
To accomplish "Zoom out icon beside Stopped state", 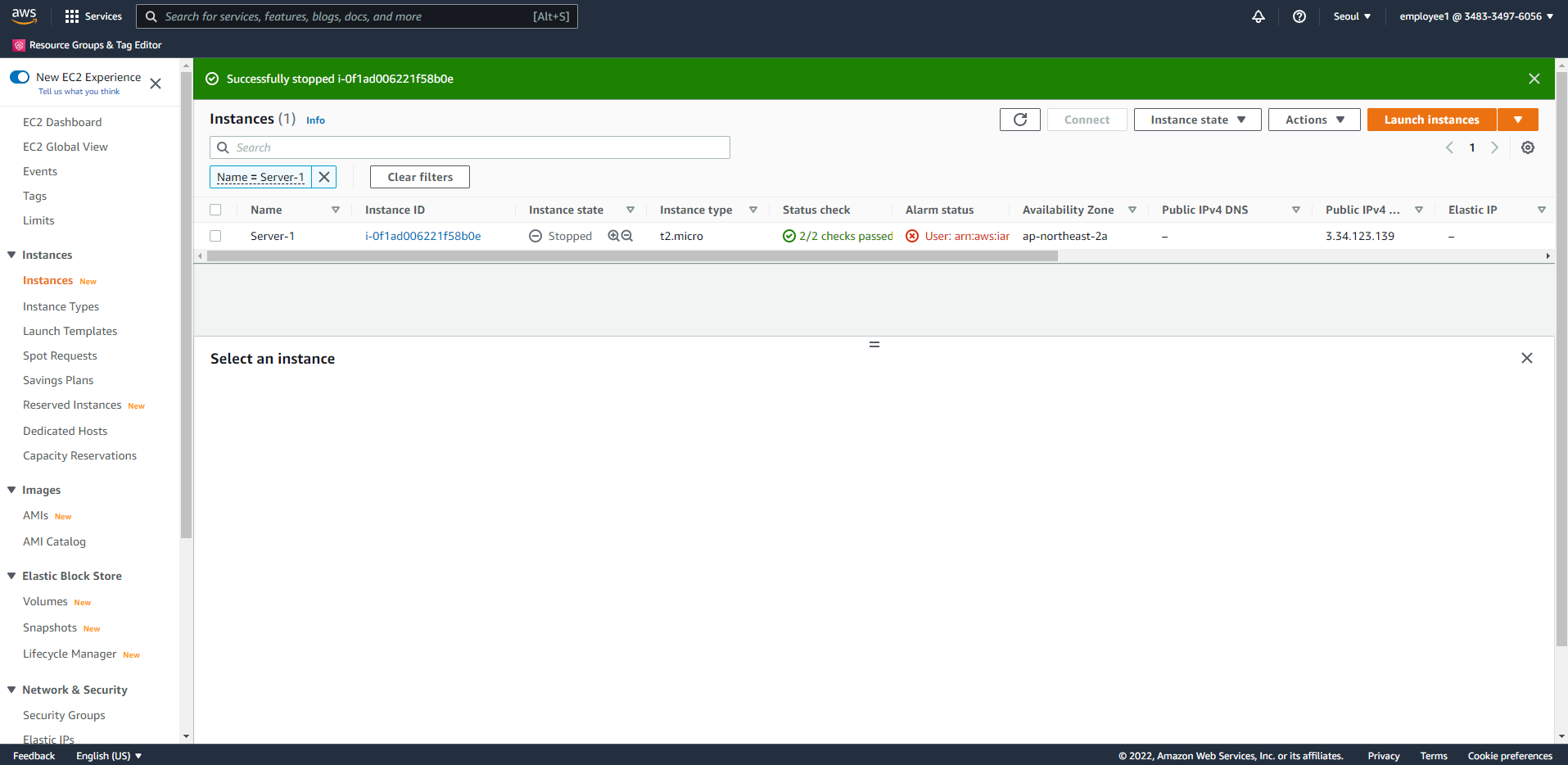I will pos(627,236).
